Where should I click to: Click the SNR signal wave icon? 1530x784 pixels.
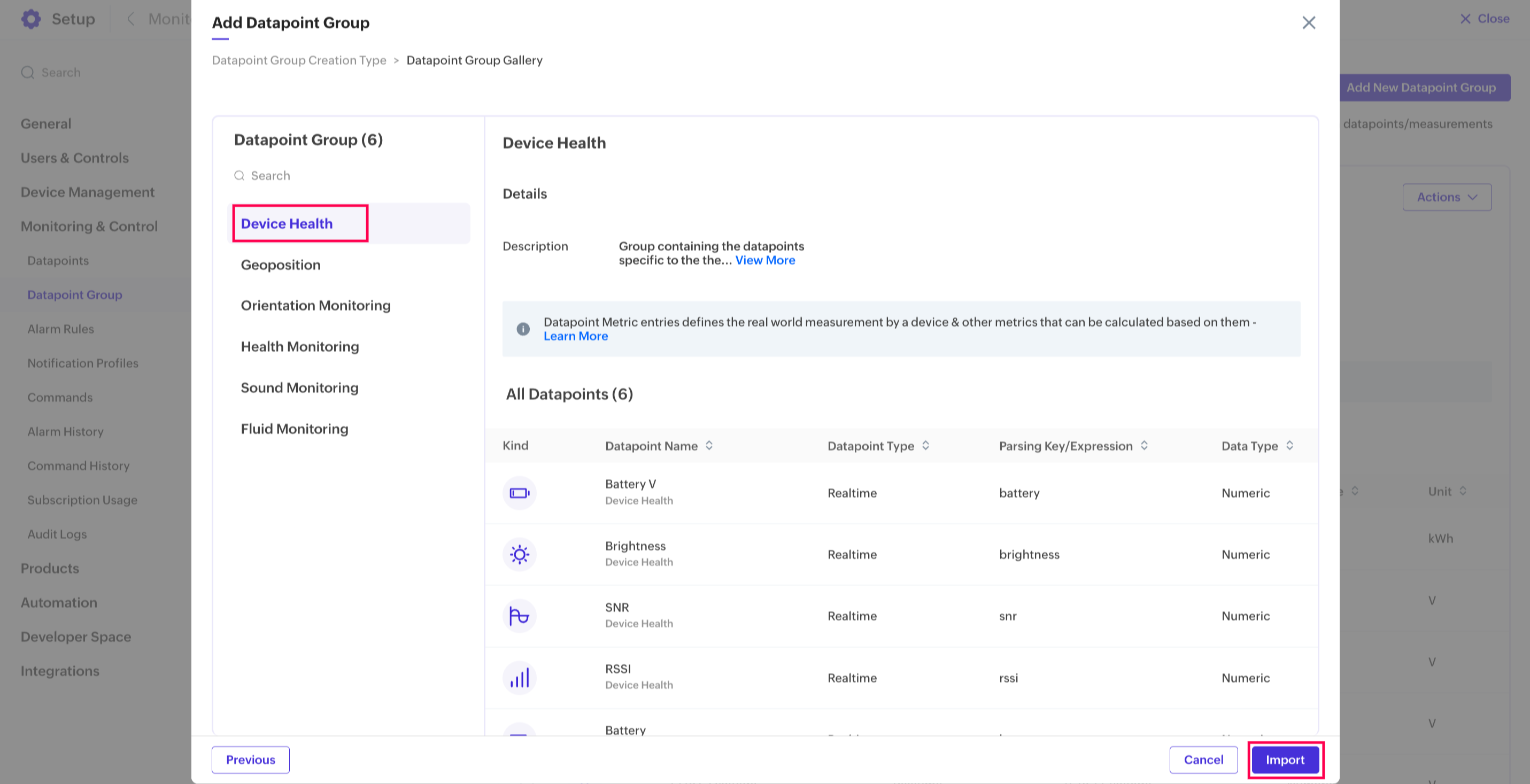click(519, 616)
